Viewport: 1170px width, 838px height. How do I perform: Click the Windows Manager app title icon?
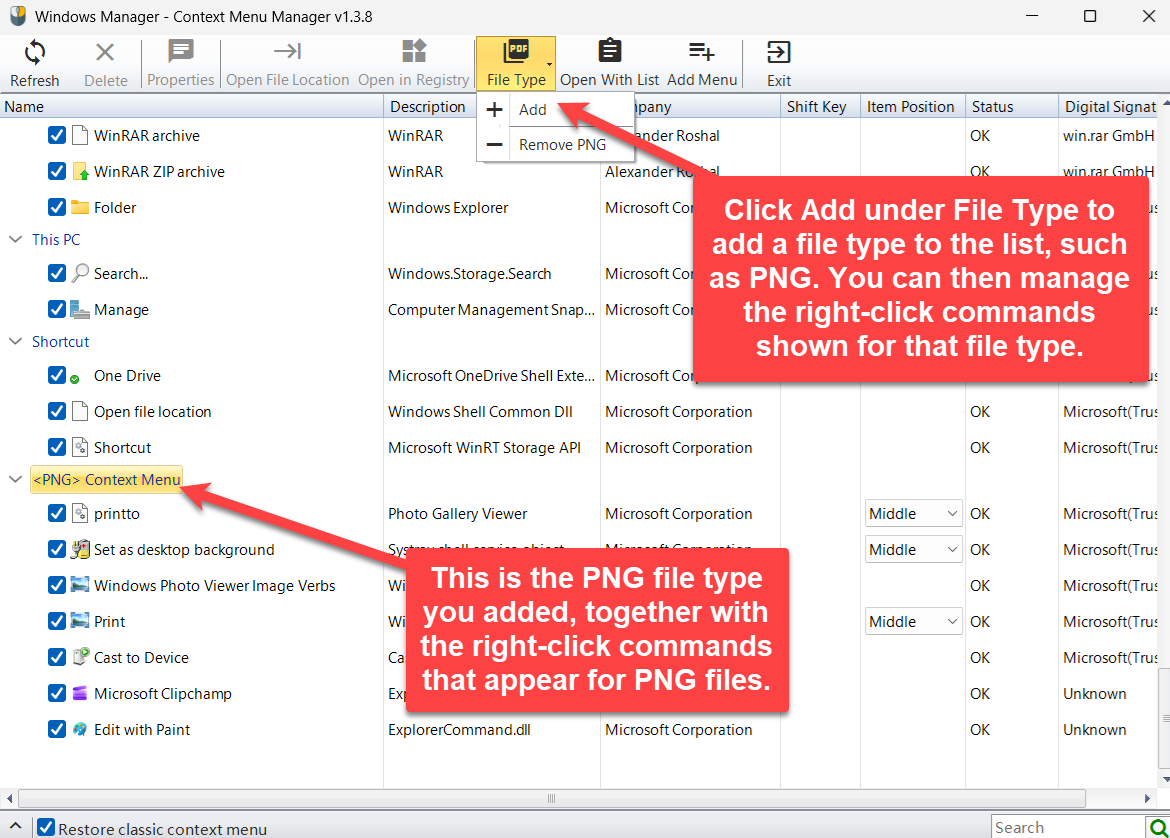(x=18, y=16)
